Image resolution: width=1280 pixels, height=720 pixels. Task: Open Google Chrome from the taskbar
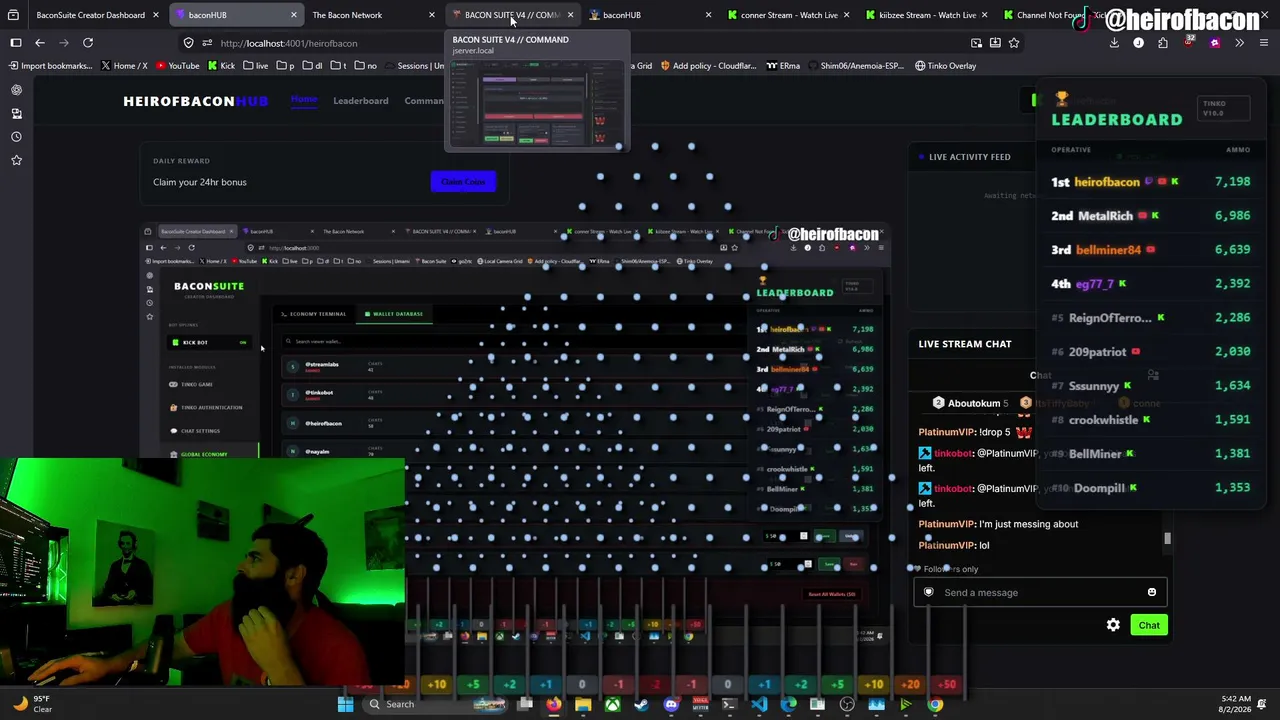click(x=935, y=704)
